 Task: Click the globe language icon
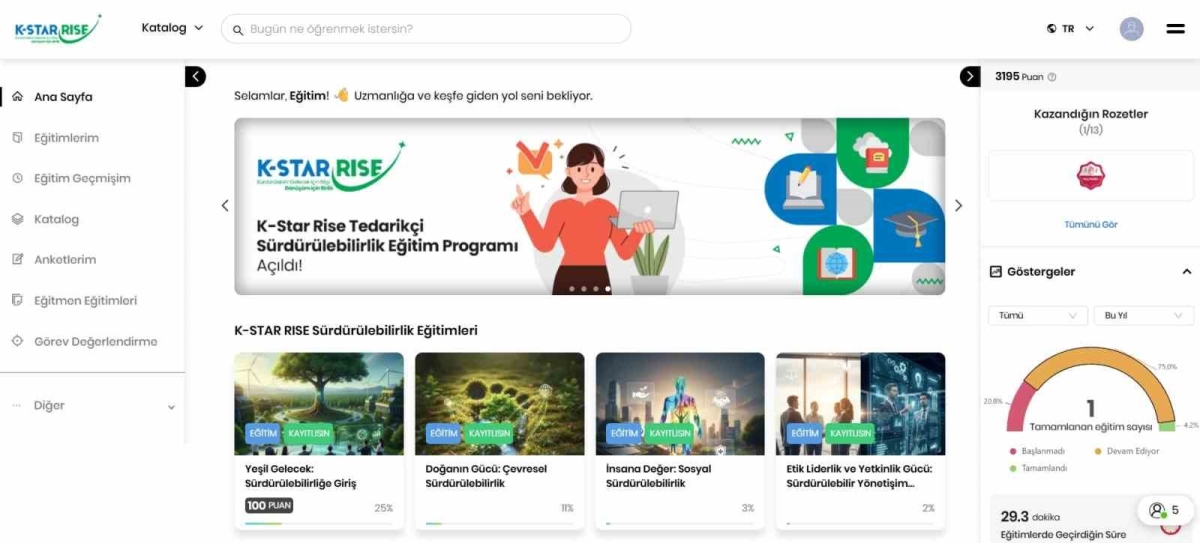[x=1052, y=29]
